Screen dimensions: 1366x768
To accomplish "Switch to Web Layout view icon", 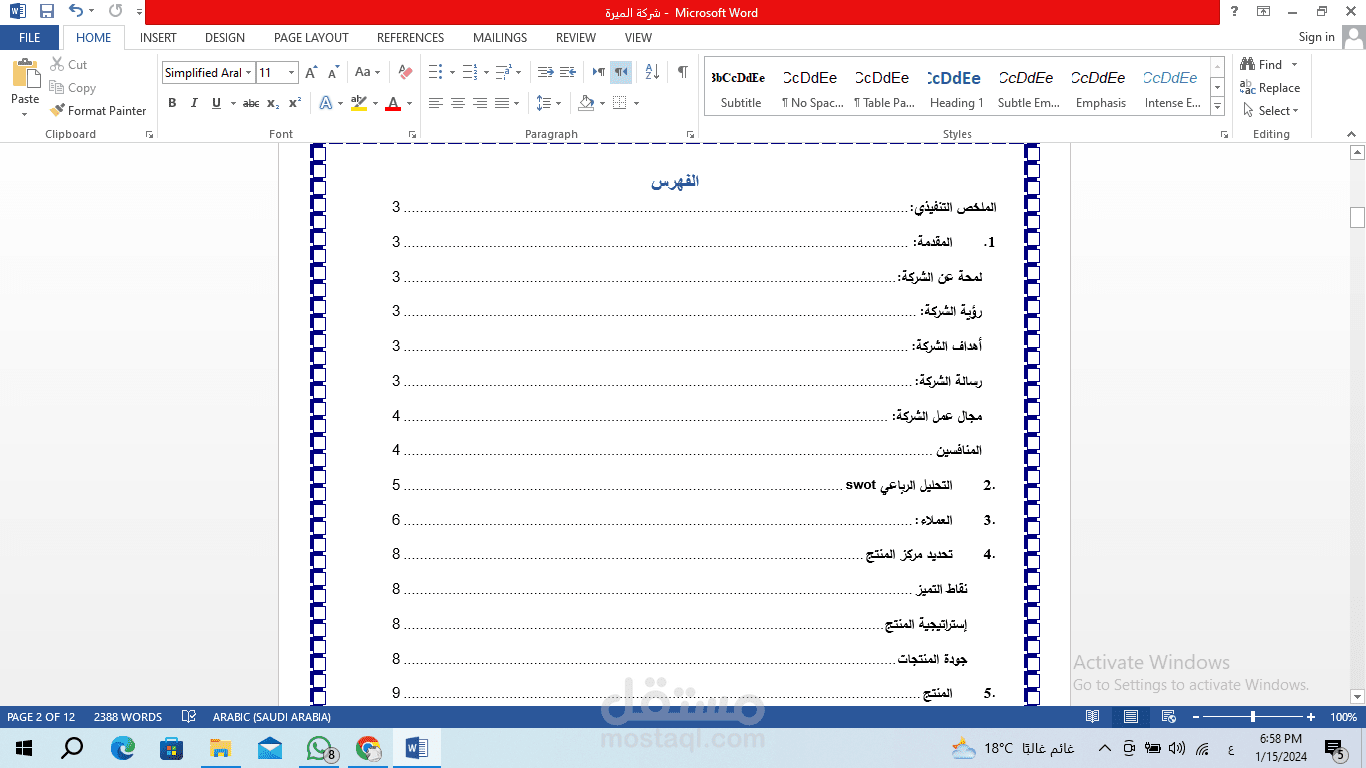I will pos(1167,717).
